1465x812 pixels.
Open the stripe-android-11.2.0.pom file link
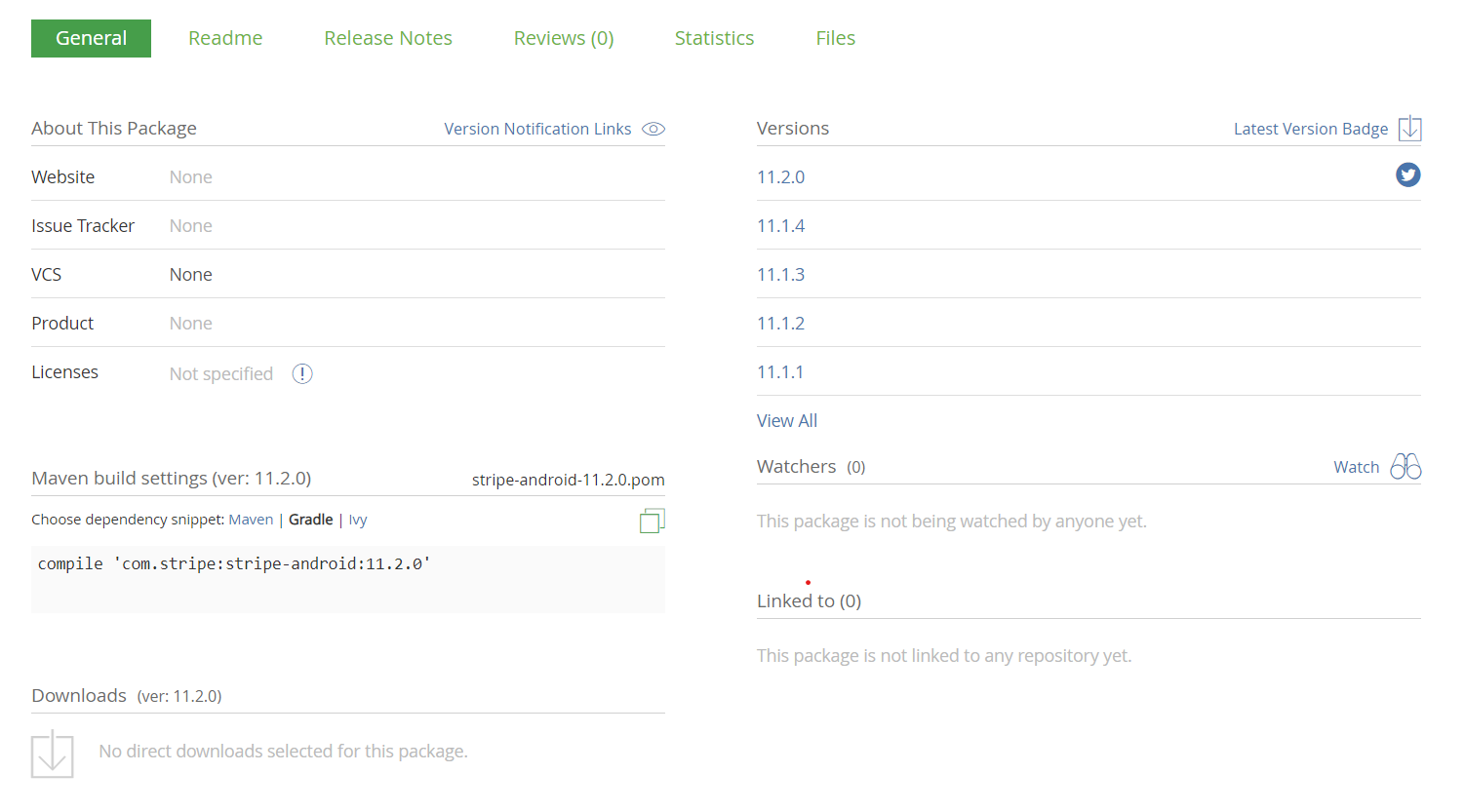(568, 480)
